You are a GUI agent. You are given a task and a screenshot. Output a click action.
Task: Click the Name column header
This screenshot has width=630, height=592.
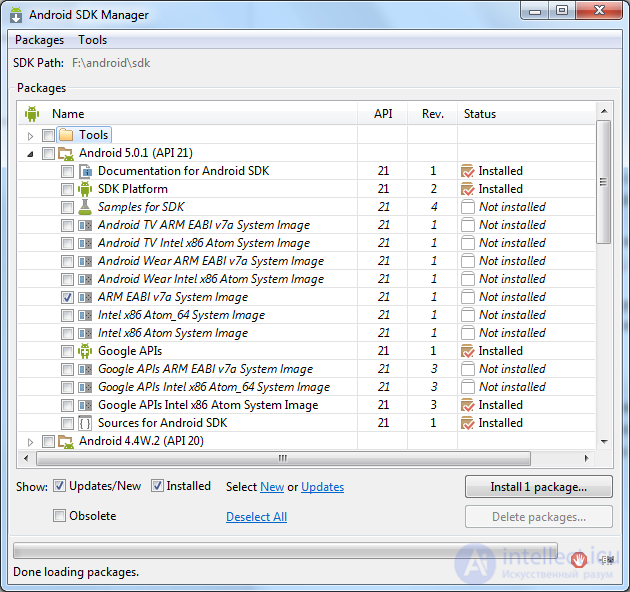pyautogui.click(x=188, y=114)
